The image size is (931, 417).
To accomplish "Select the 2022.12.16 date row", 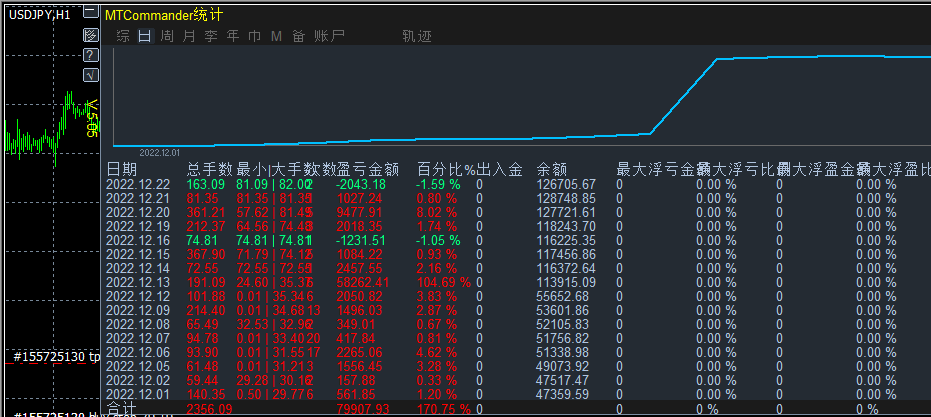I will pyautogui.click(x=138, y=241).
